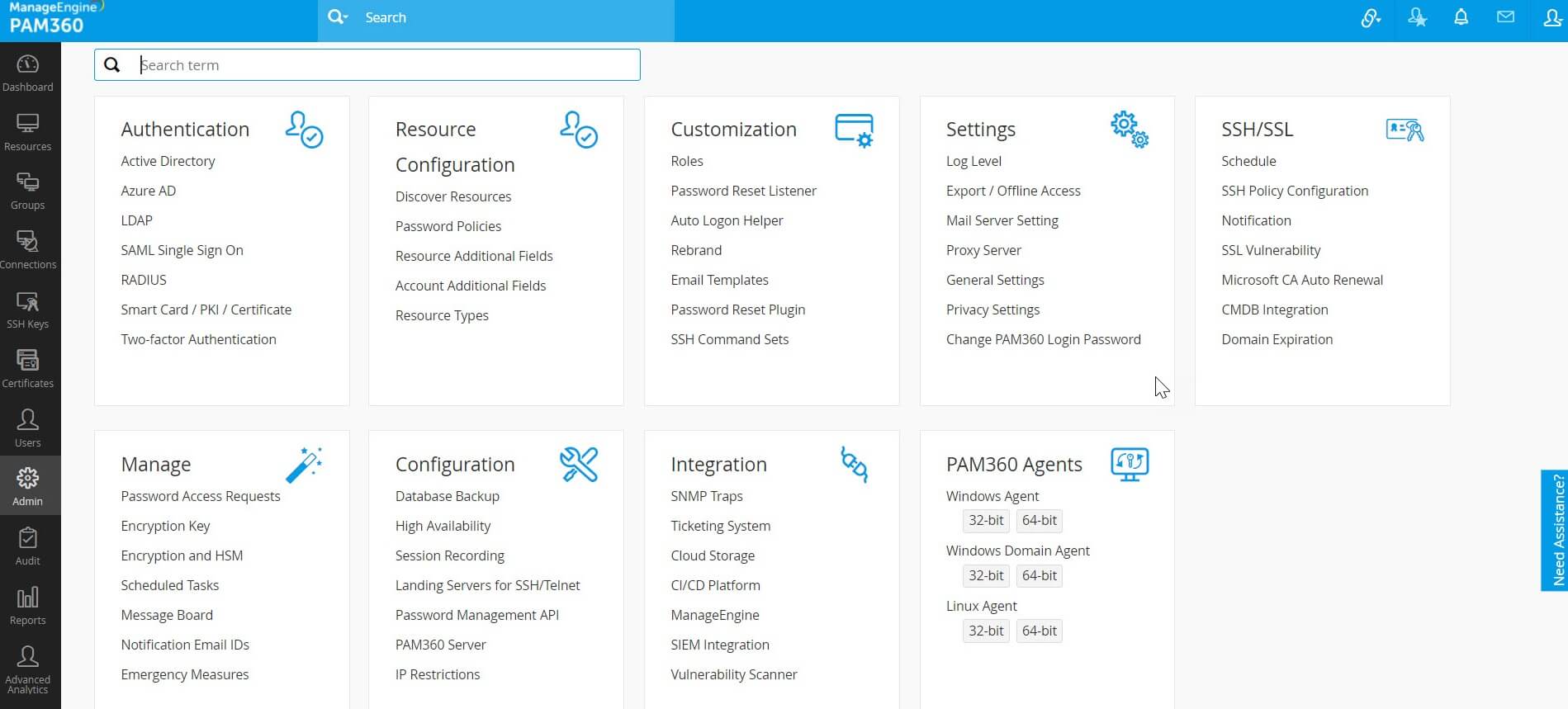The image size is (1568, 709).
Task: Open Change PAM360 Login Password
Action: click(1044, 339)
